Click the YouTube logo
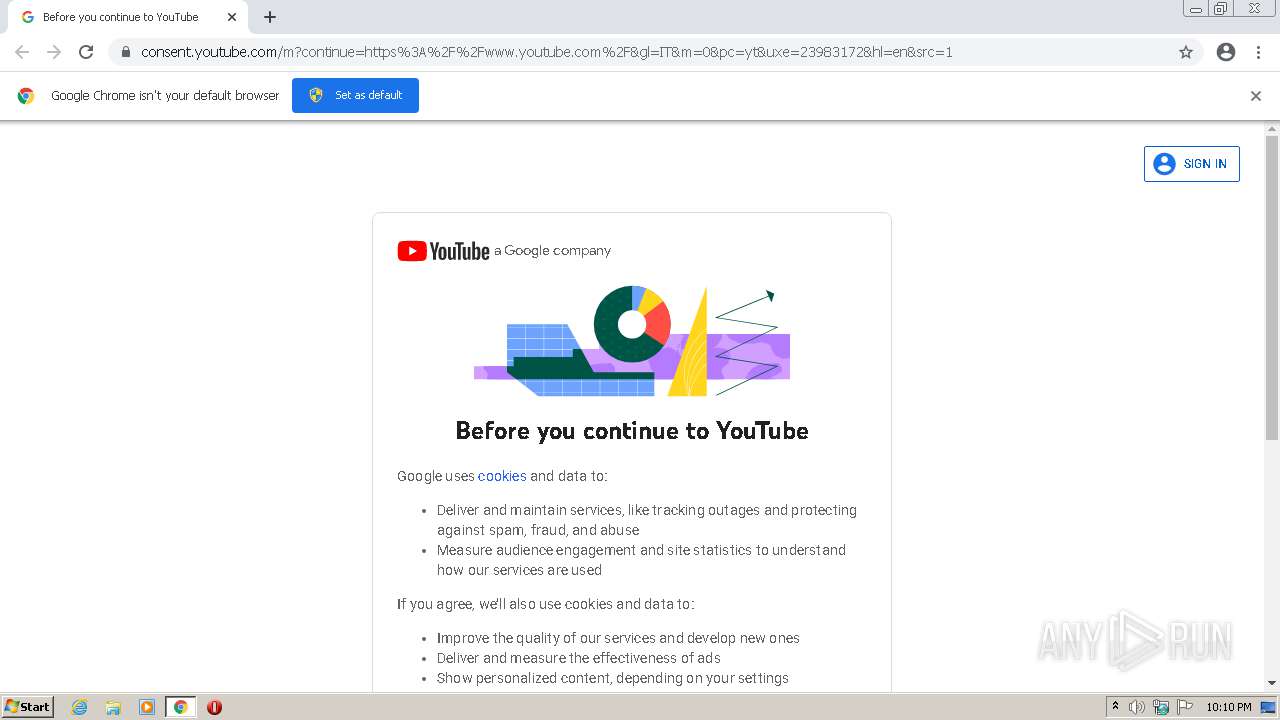The width and height of the screenshot is (1280, 720). coord(443,251)
